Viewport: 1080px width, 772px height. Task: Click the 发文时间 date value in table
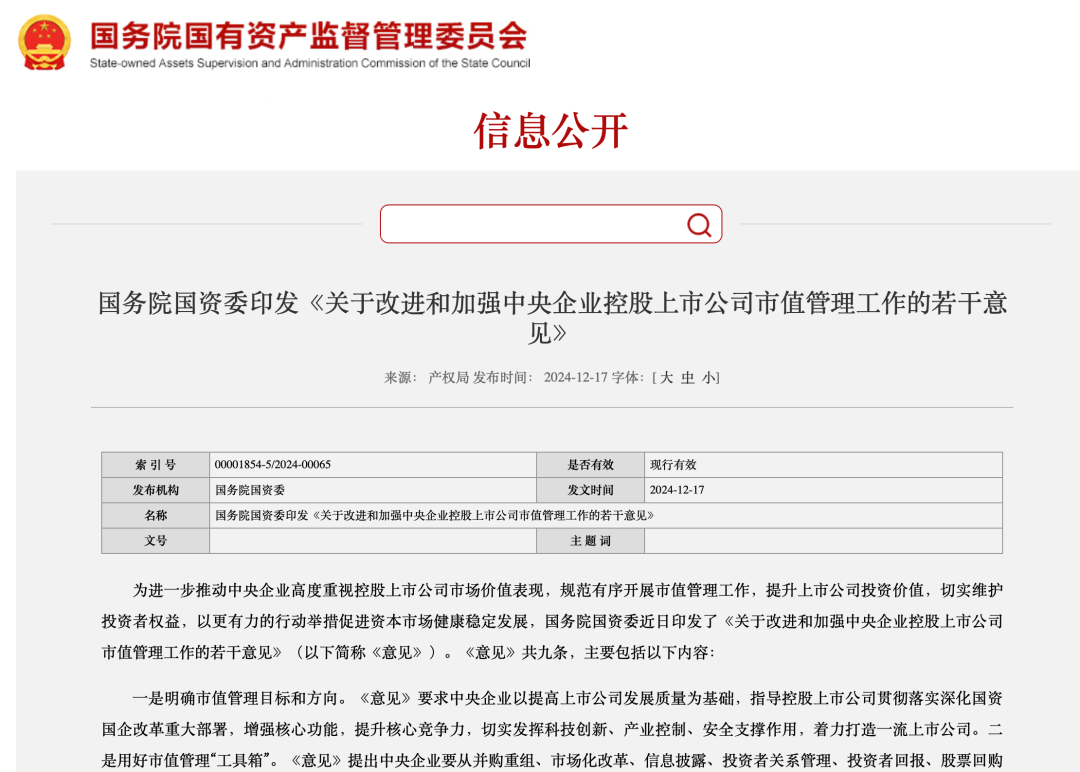pyautogui.click(x=677, y=490)
